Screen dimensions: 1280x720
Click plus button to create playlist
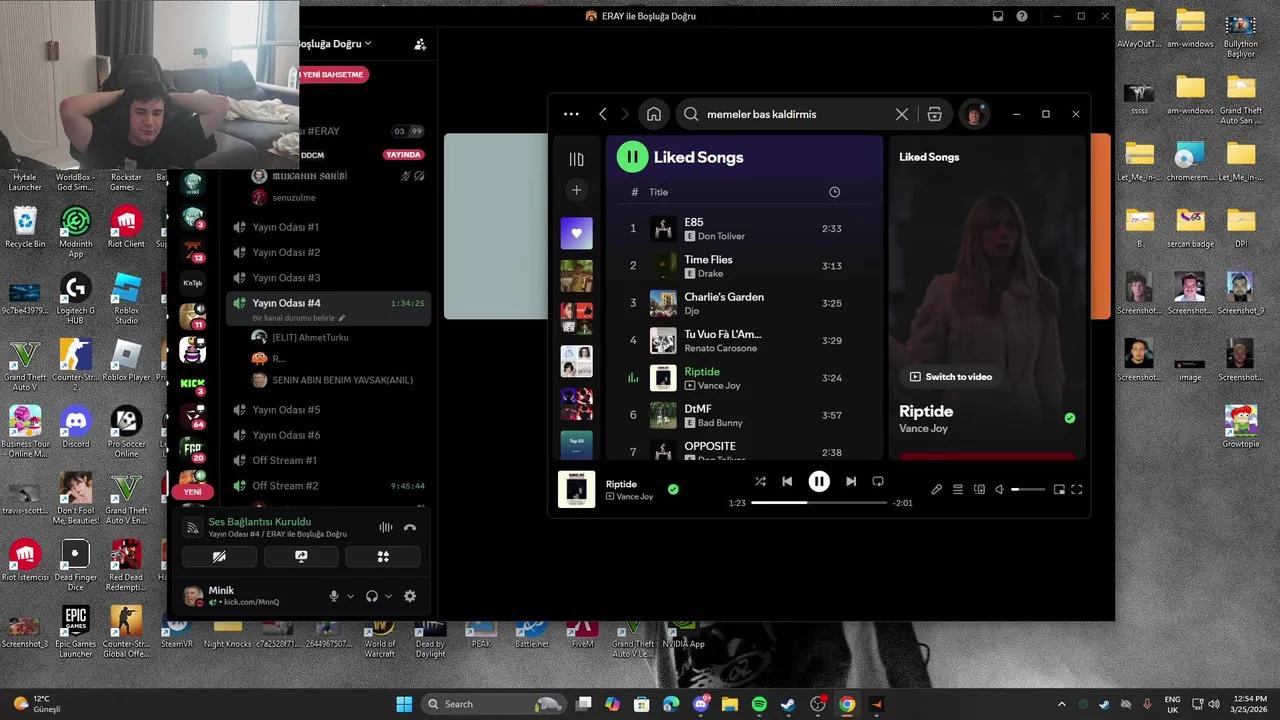(576, 190)
